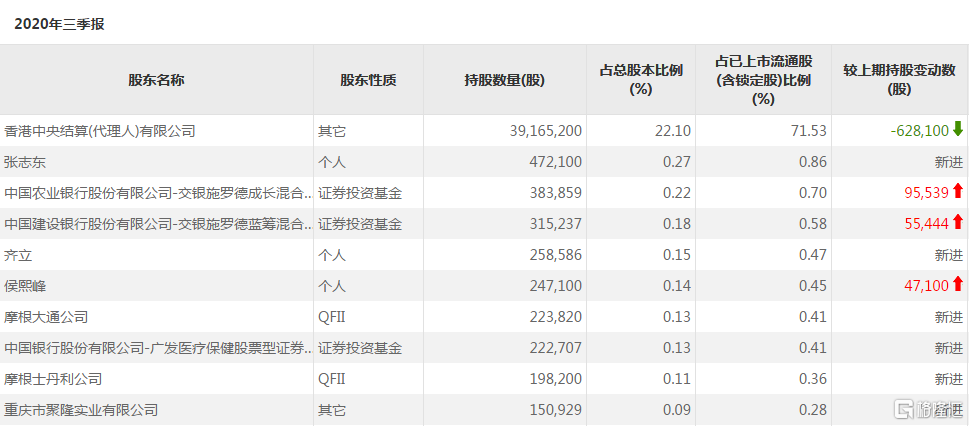969x426 pixels.
Task: Click circulating share ratio 71.53
Action: tap(811, 131)
